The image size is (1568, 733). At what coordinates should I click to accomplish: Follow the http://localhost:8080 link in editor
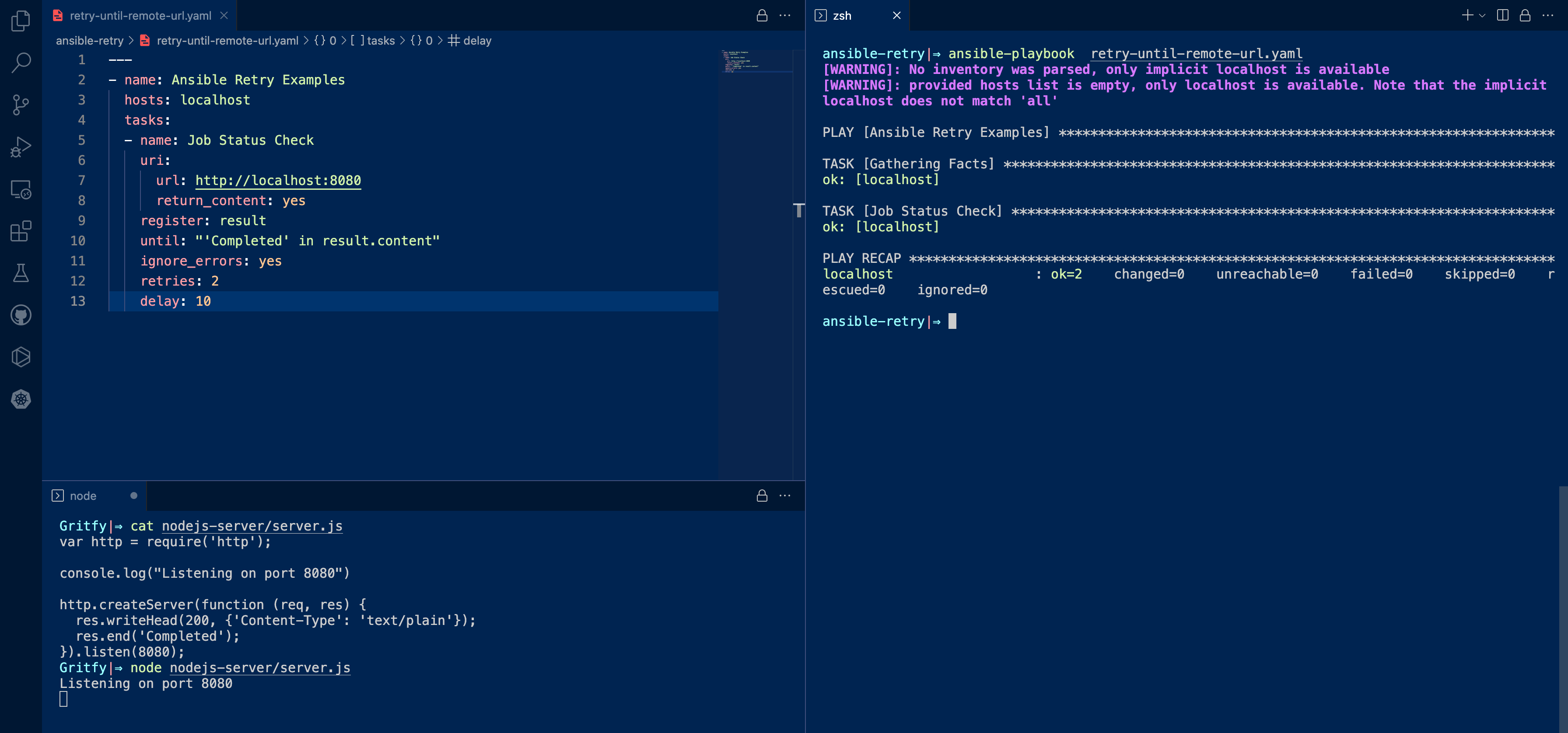coord(278,181)
